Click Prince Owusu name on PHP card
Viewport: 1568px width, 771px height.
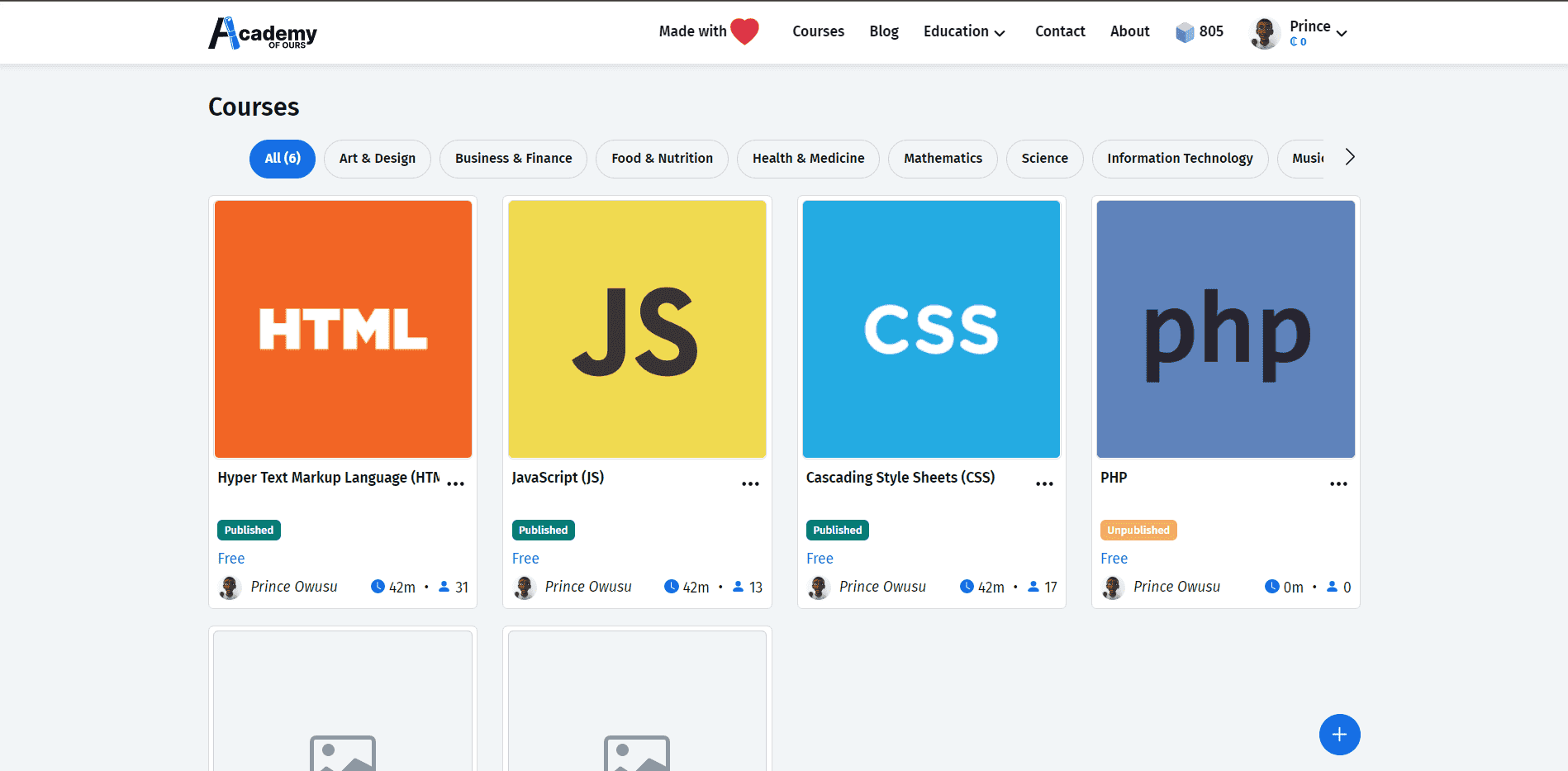(1176, 587)
